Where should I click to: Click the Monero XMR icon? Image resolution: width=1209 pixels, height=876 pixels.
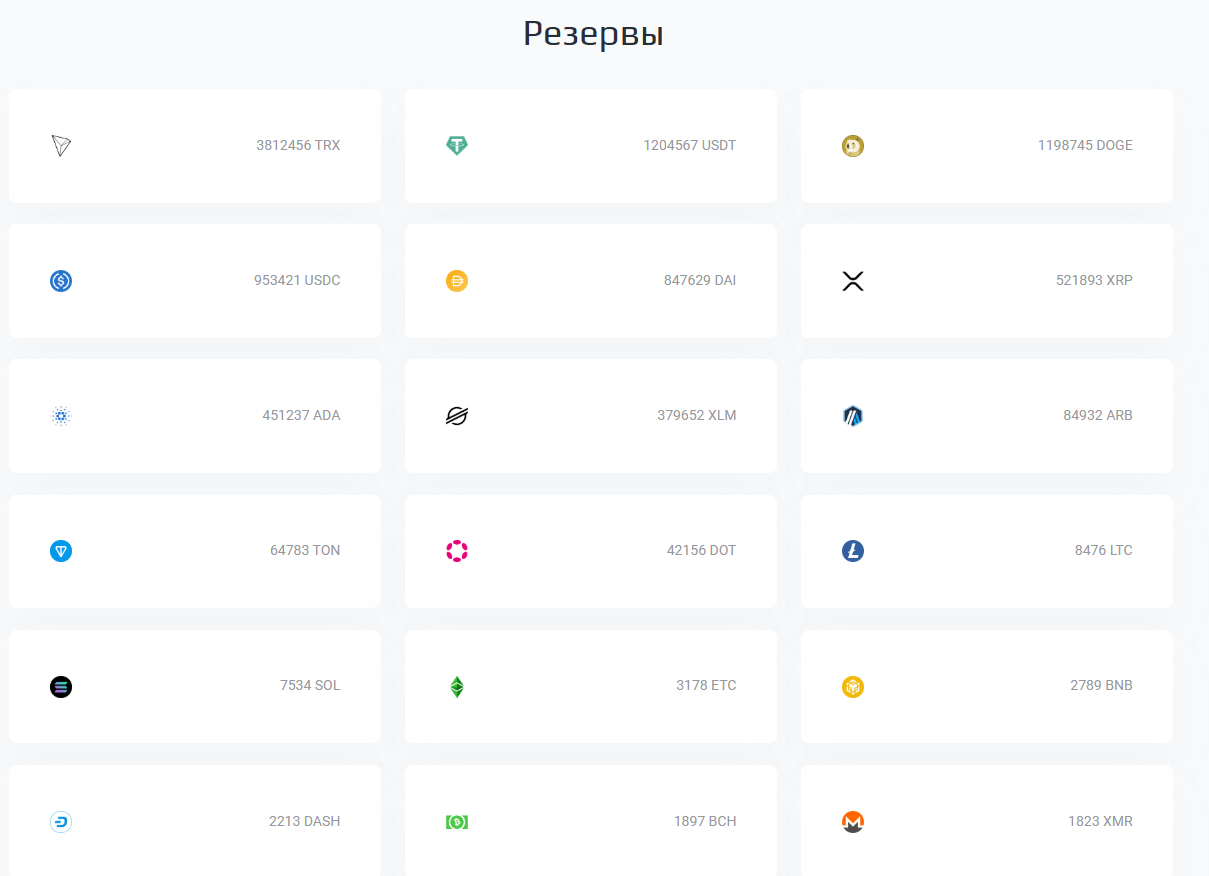pyautogui.click(x=853, y=822)
